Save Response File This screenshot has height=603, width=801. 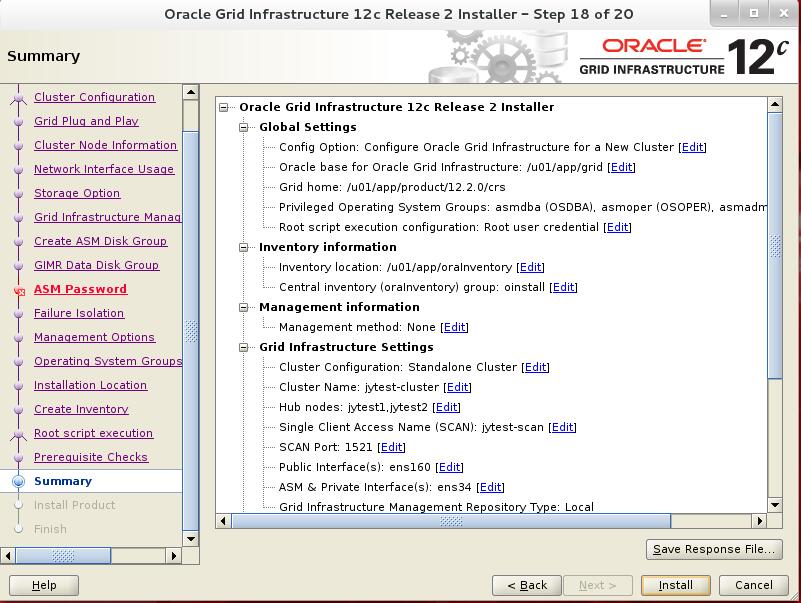714,549
